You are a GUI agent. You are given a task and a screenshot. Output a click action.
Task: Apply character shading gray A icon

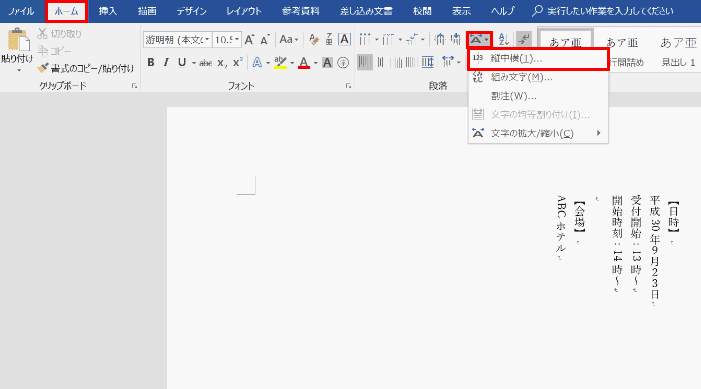pyautogui.click(x=327, y=63)
